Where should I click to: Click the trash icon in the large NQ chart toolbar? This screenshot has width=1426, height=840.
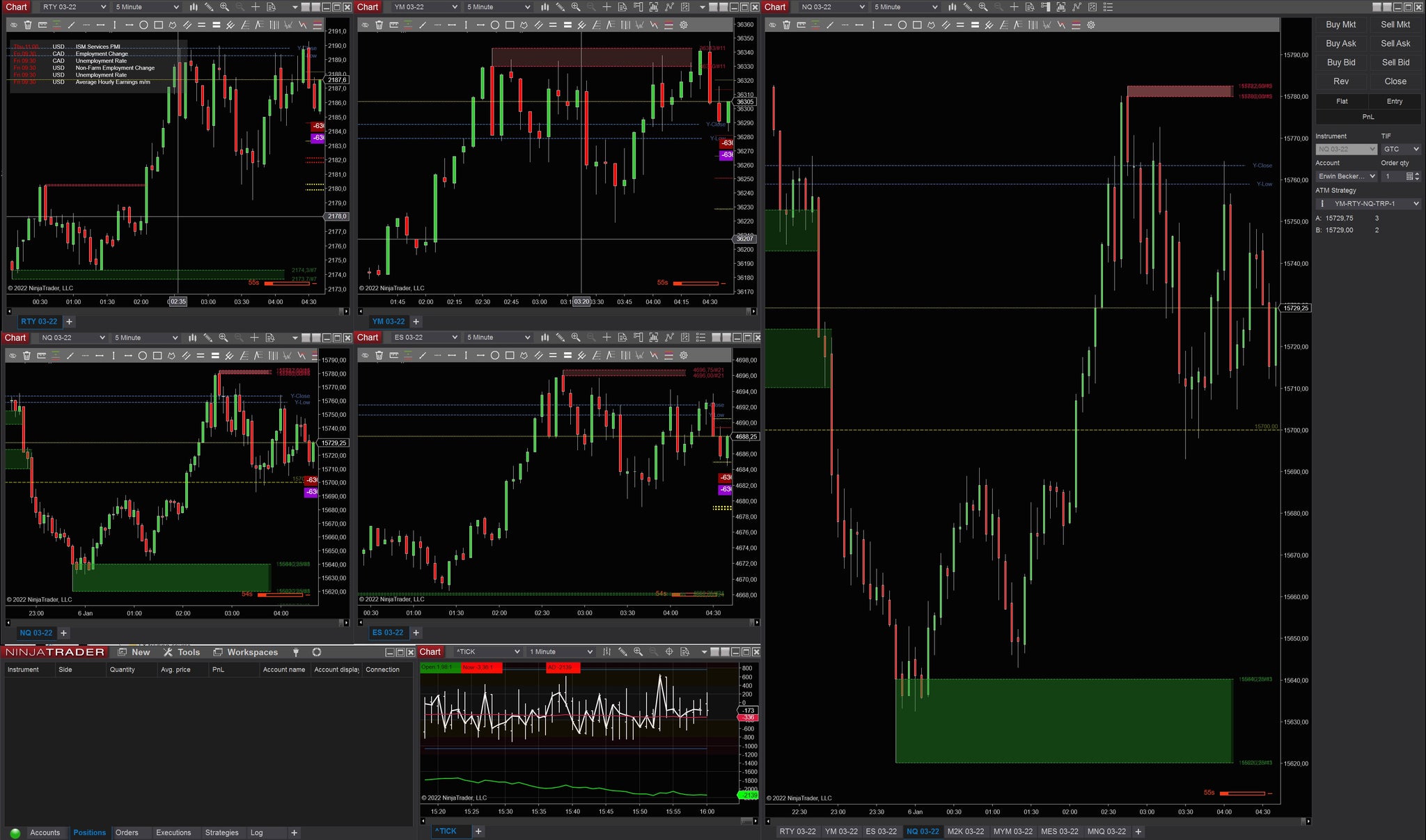(786, 25)
